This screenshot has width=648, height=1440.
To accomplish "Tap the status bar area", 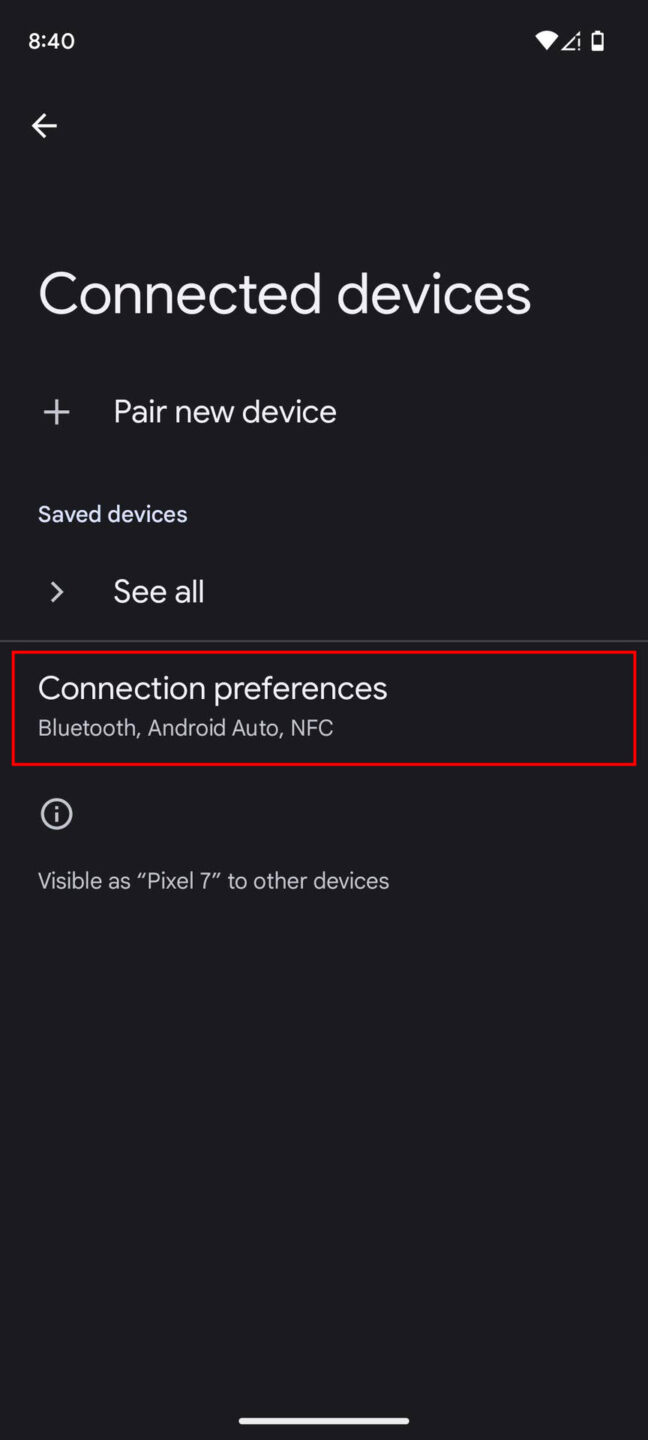I will tap(324, 40).
